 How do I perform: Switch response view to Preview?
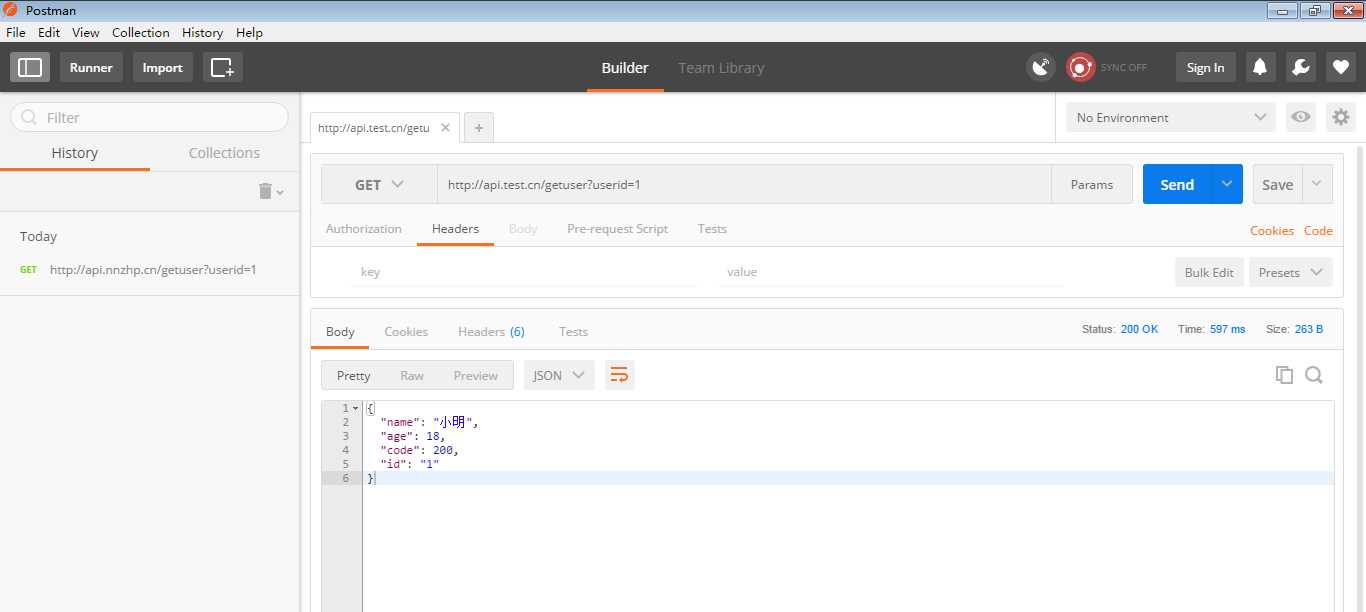[x=476, y=375]
